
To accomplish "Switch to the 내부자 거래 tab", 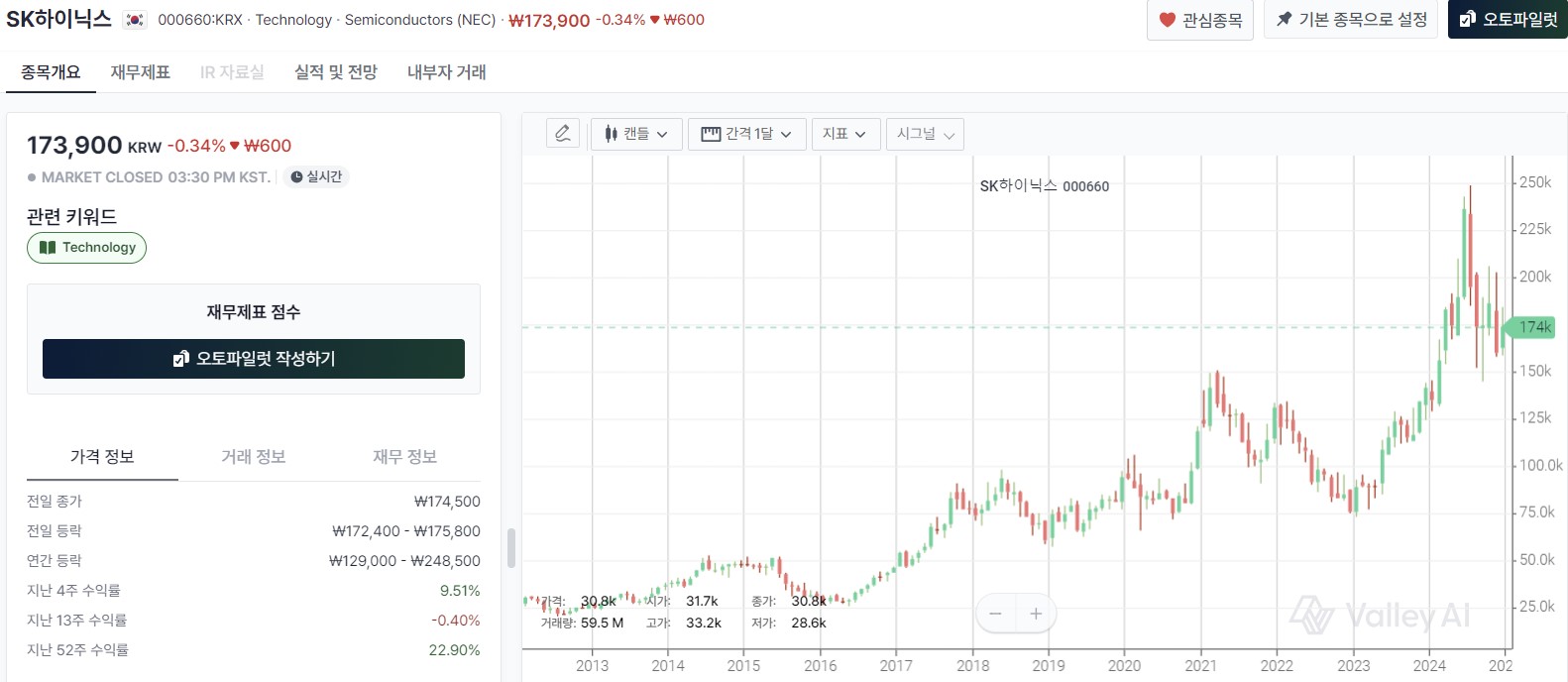I will (x=447, y=72).
